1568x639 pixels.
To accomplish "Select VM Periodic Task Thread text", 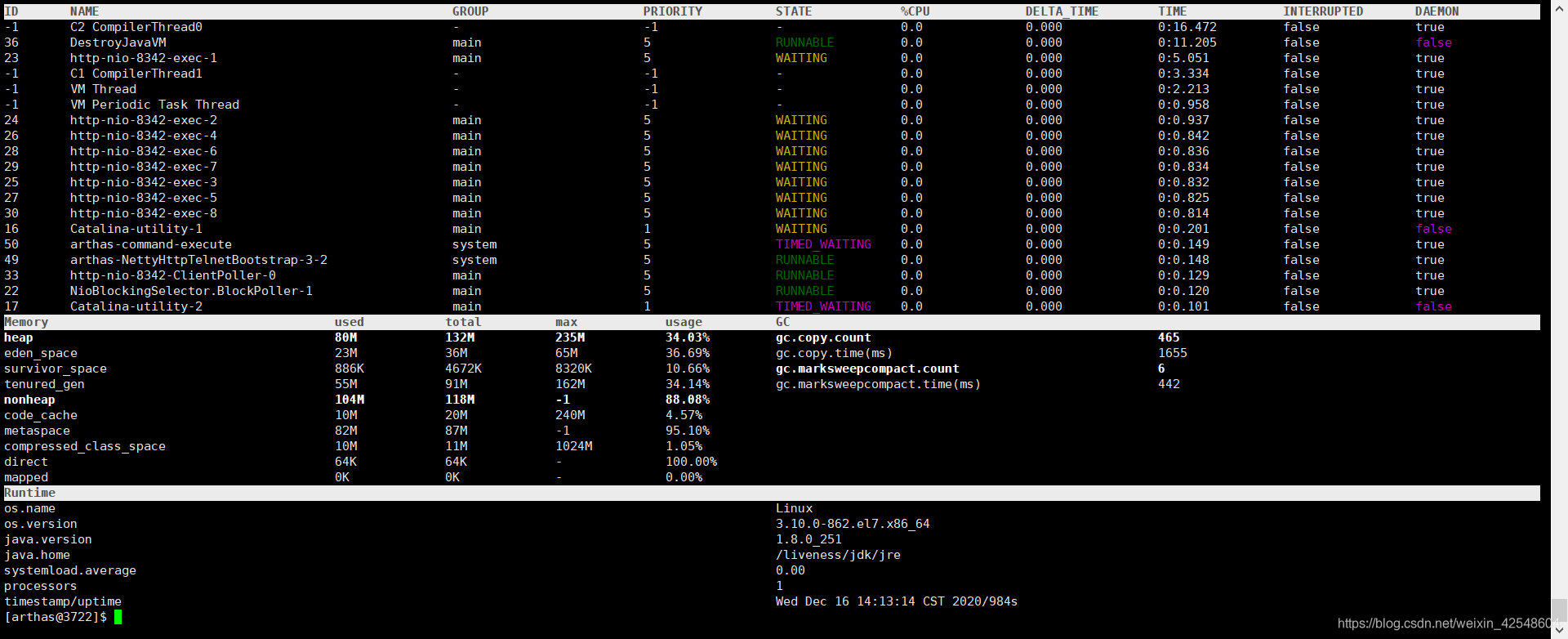I will click(x=154, y=105).
